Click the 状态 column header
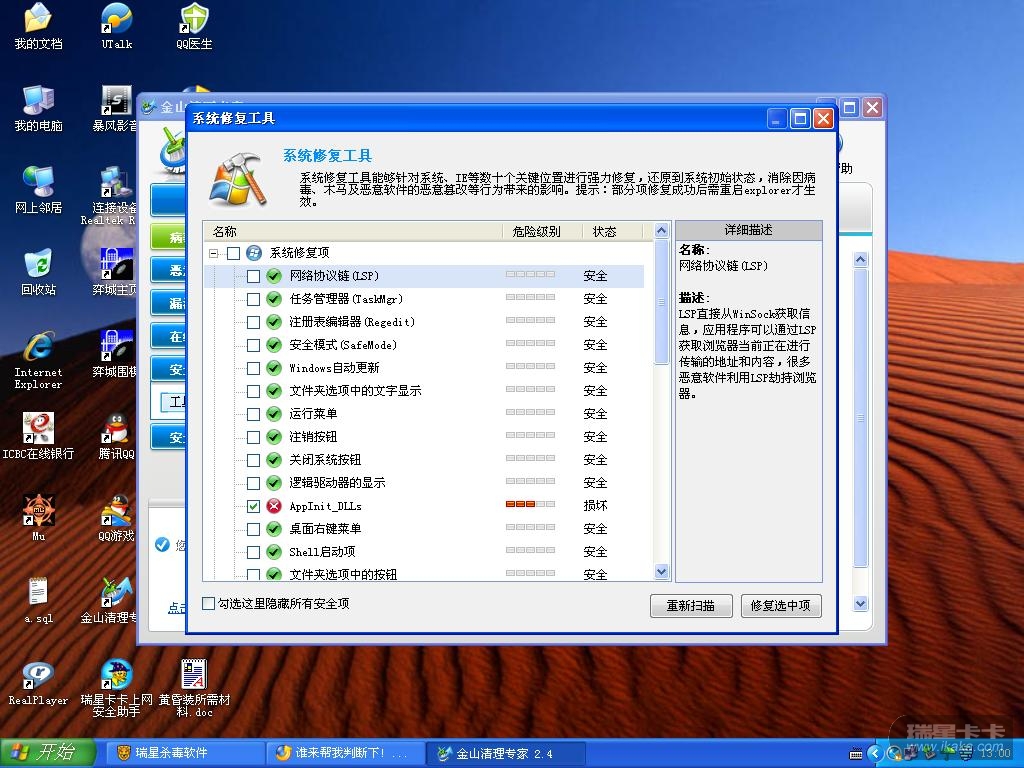Image resolution: width=1024 pixels, height=768 pixels. coord(611,231)
